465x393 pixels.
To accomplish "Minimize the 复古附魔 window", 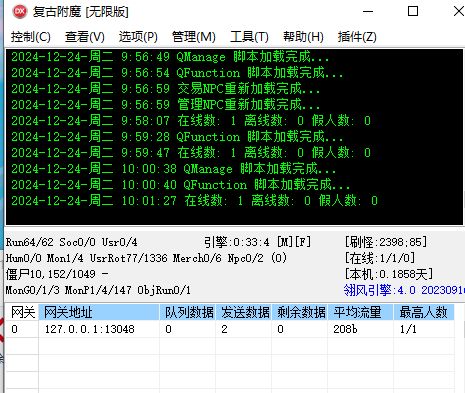I will pos(368,12).
